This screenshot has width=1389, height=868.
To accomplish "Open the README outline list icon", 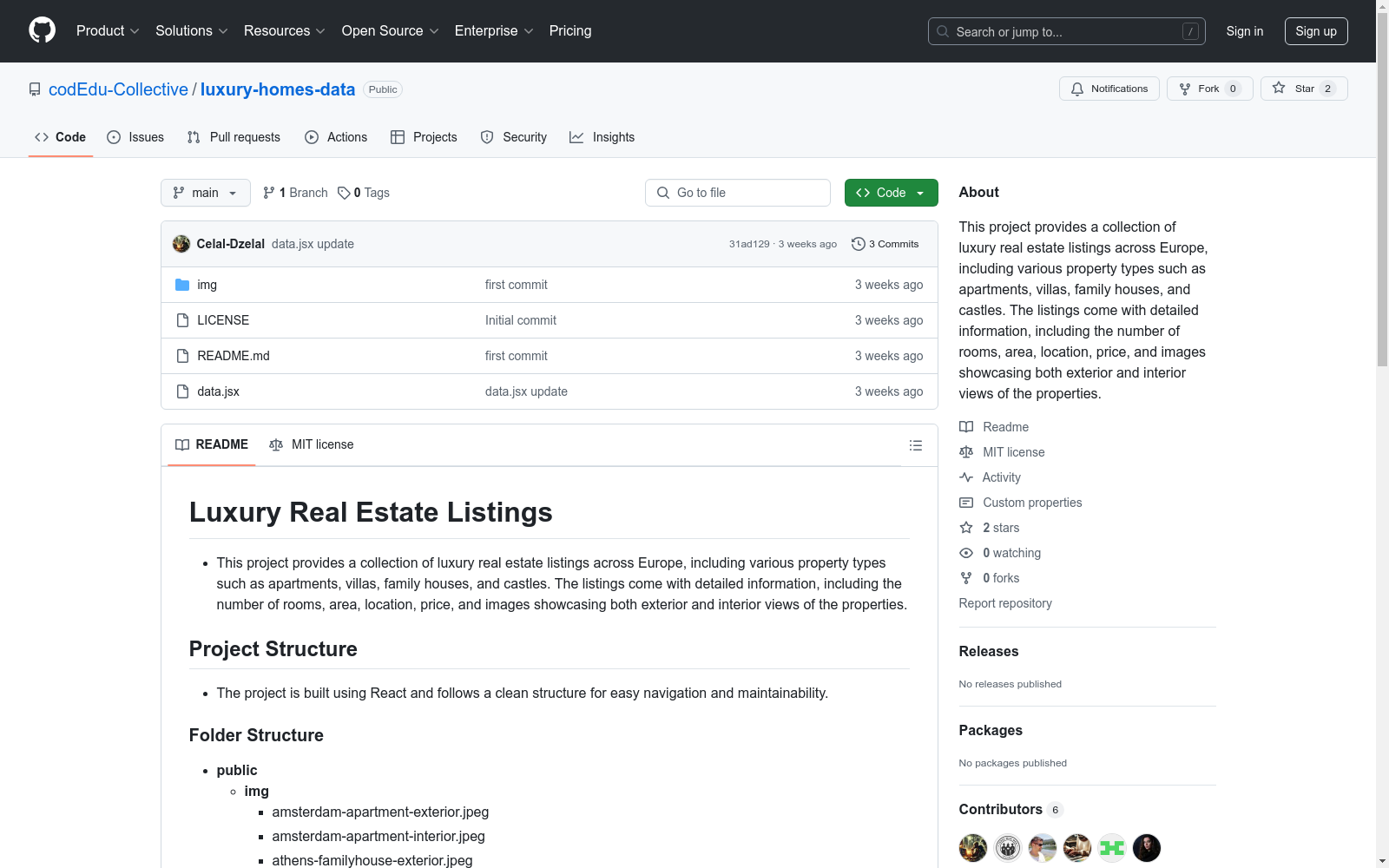I will pyautogui.click(x=916, y=445).
